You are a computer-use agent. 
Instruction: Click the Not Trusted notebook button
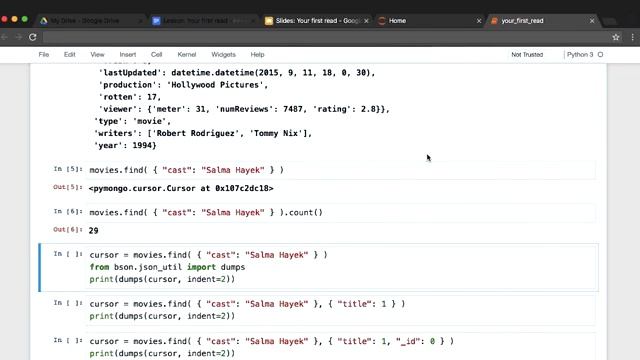tap(527, 54)
